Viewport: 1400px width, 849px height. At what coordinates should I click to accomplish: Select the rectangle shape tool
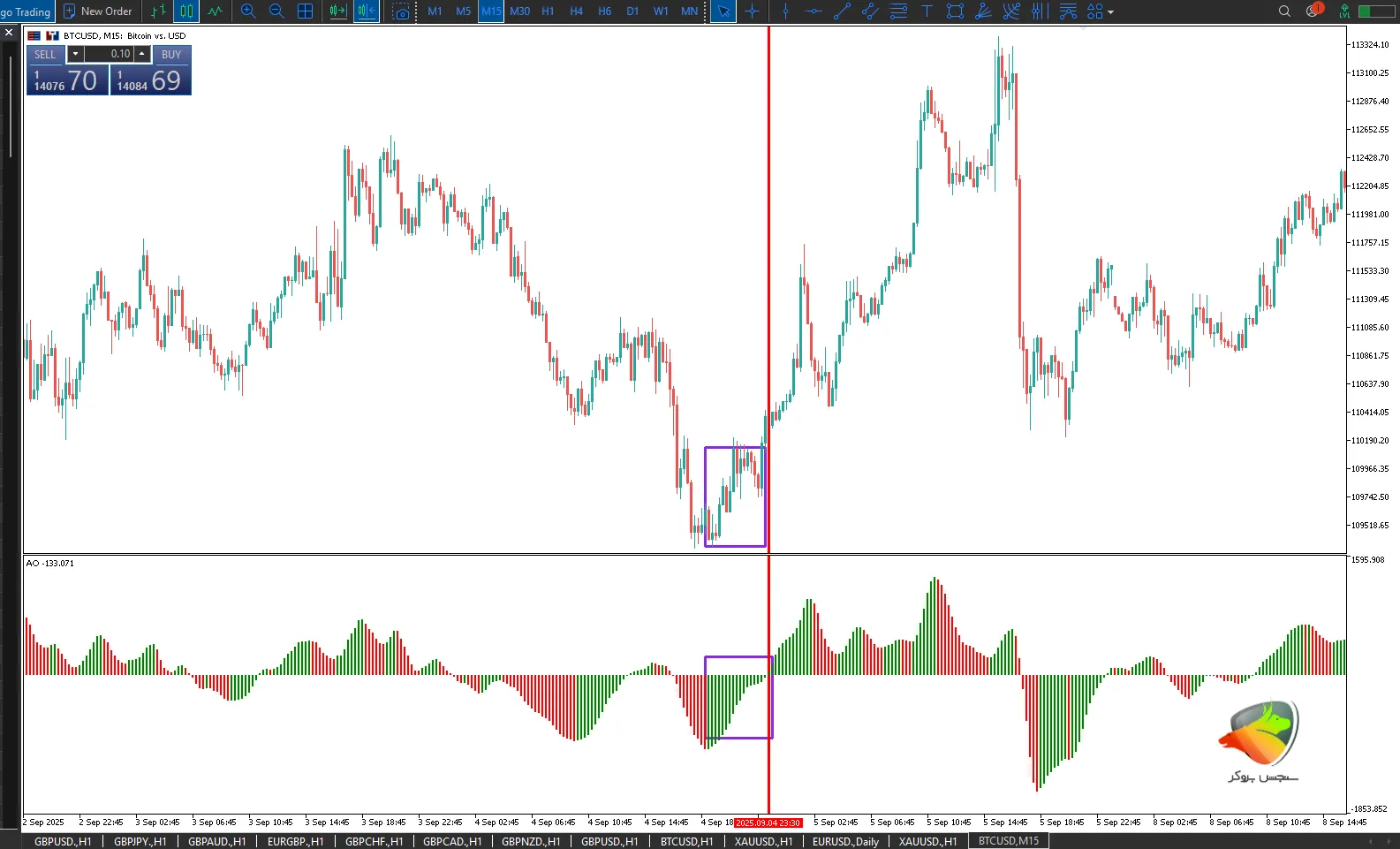(x=955, y=11)
